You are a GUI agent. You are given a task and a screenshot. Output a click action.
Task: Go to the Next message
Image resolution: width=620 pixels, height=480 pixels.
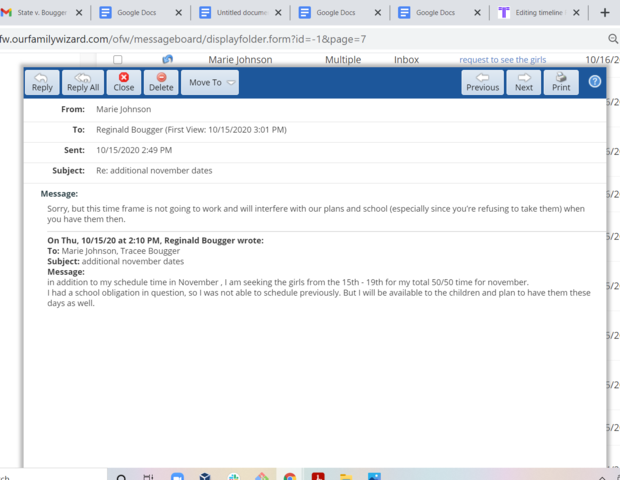pos(524,83)
